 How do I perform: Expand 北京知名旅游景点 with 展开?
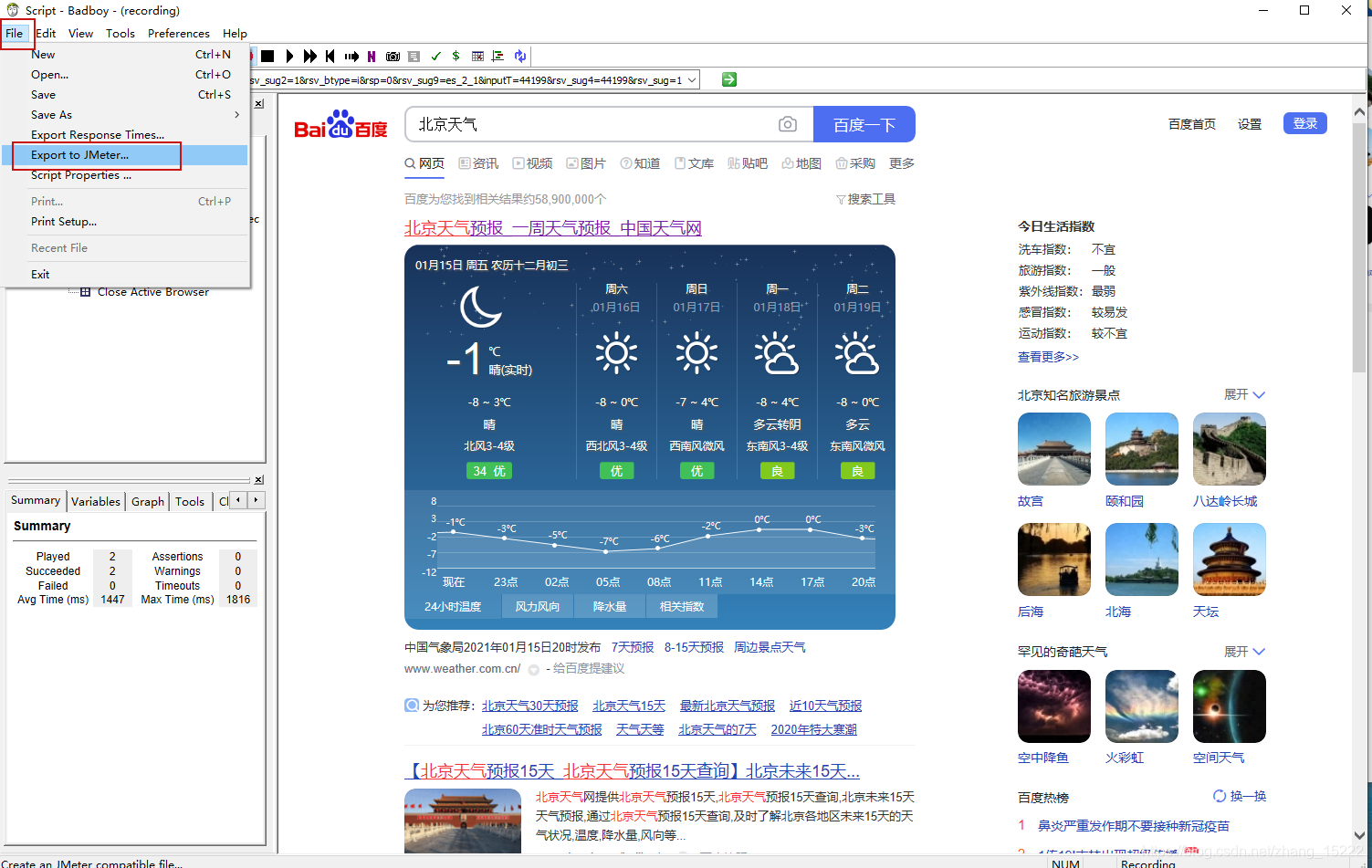(x=1244, y=394)
